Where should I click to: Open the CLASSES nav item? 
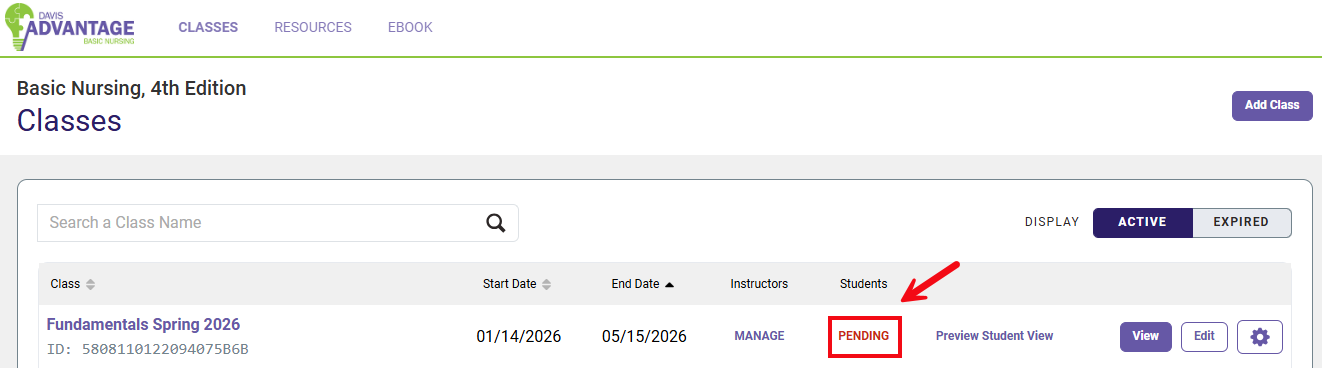208,27
